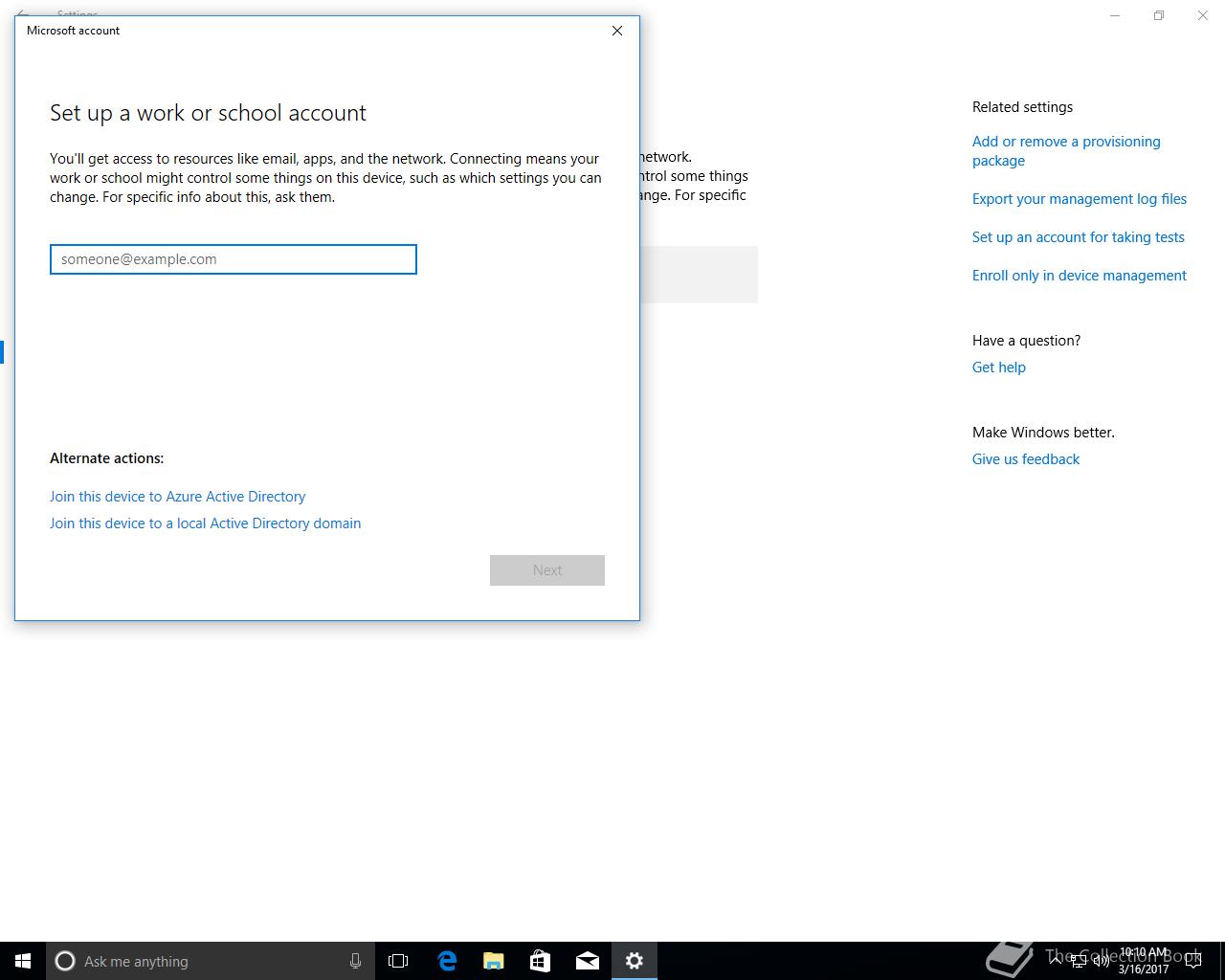Activate Cortana microphone in search box
This screenshot has height=980, width=1225.
coord(355,961)
